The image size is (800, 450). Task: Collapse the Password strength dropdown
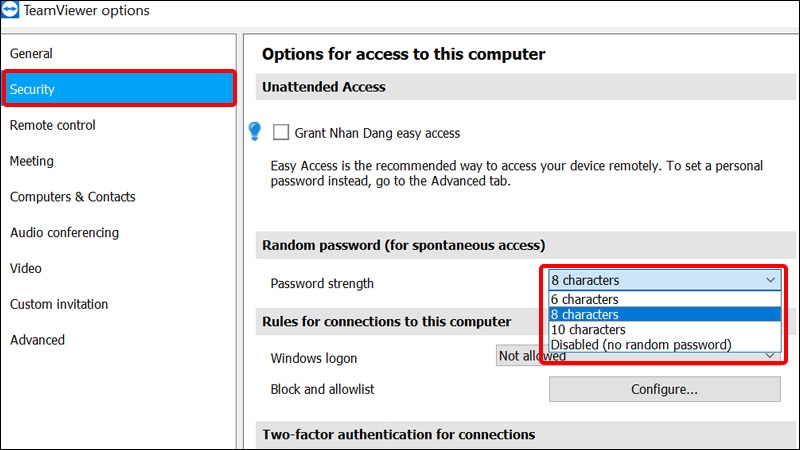coord(768,281)
